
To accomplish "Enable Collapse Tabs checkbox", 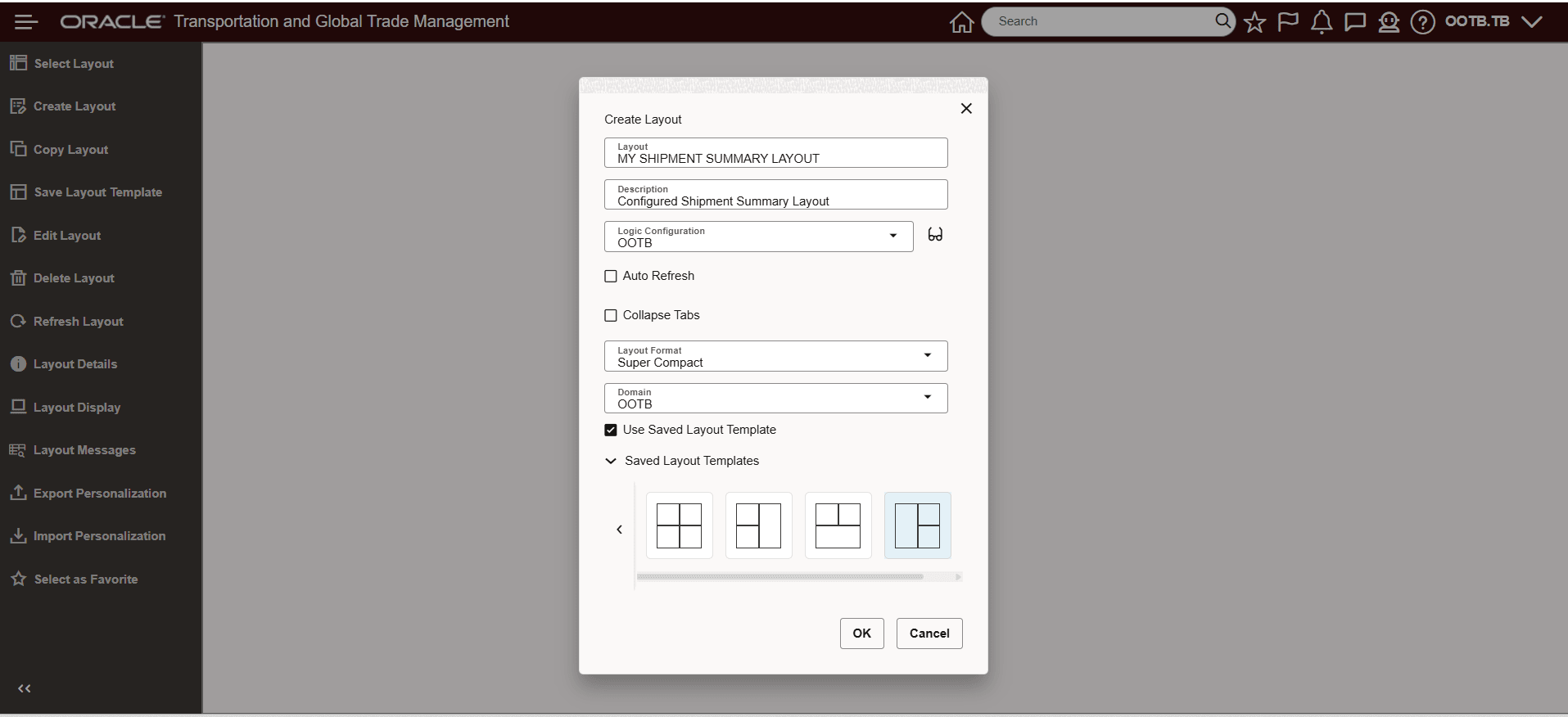I will coord(611,316).
